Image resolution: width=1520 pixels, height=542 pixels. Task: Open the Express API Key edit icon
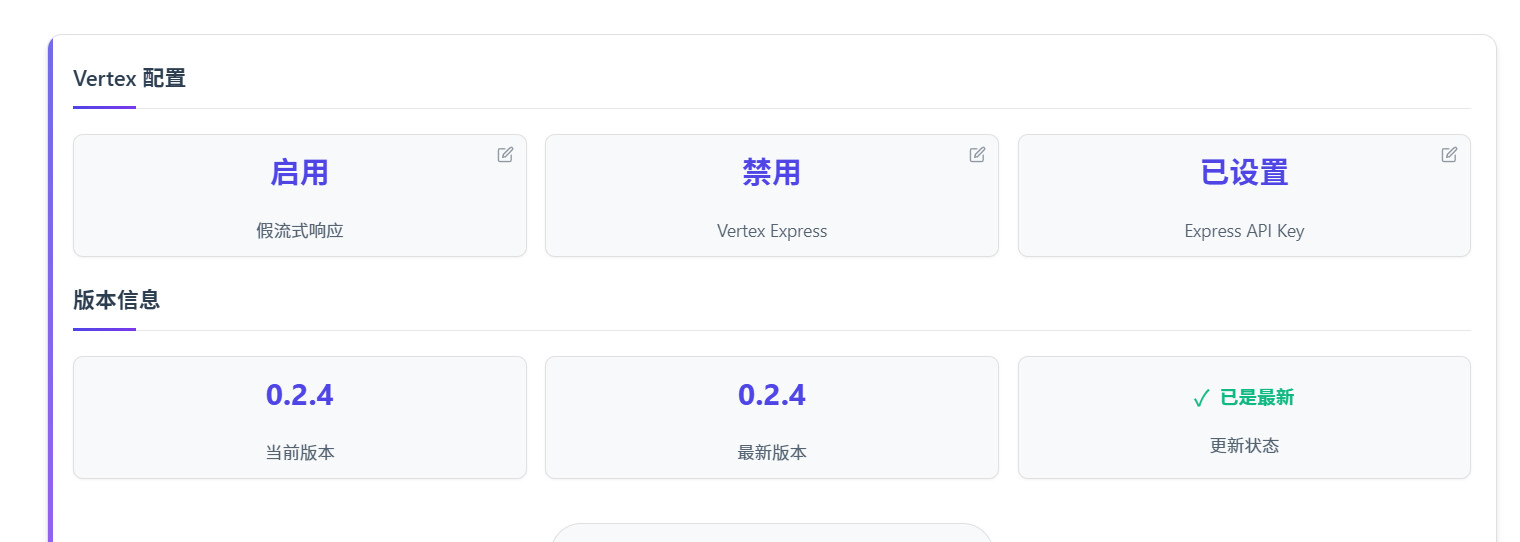pos(1449,155)
